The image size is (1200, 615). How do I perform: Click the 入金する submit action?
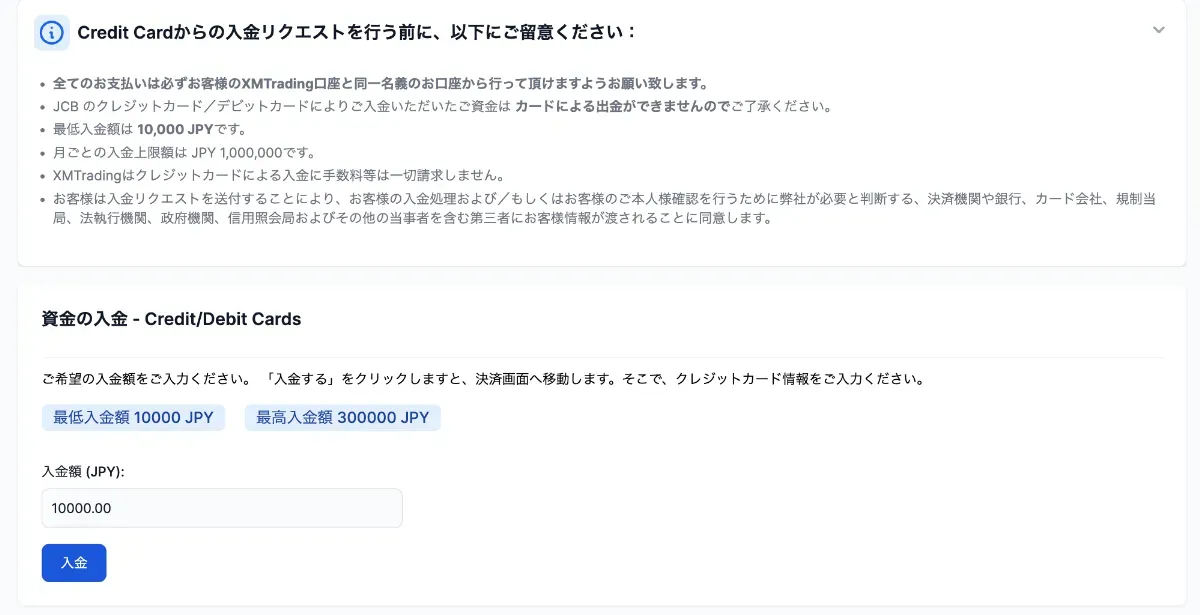pos(74,562)
